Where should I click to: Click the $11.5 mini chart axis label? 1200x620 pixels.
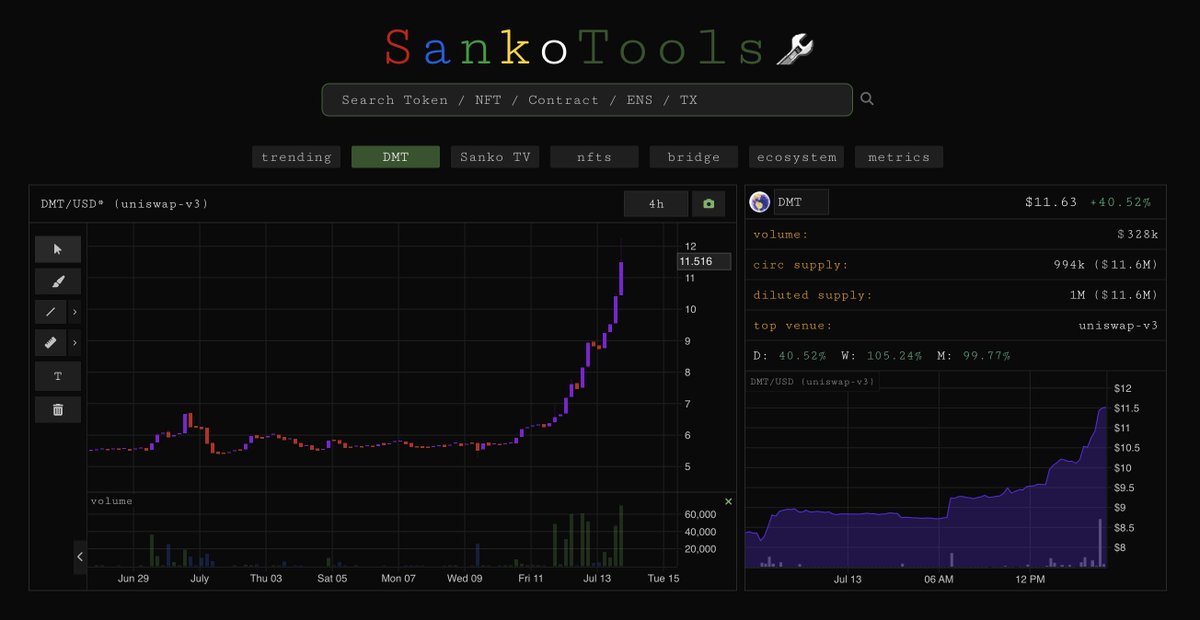click(x=1126, y=408)
